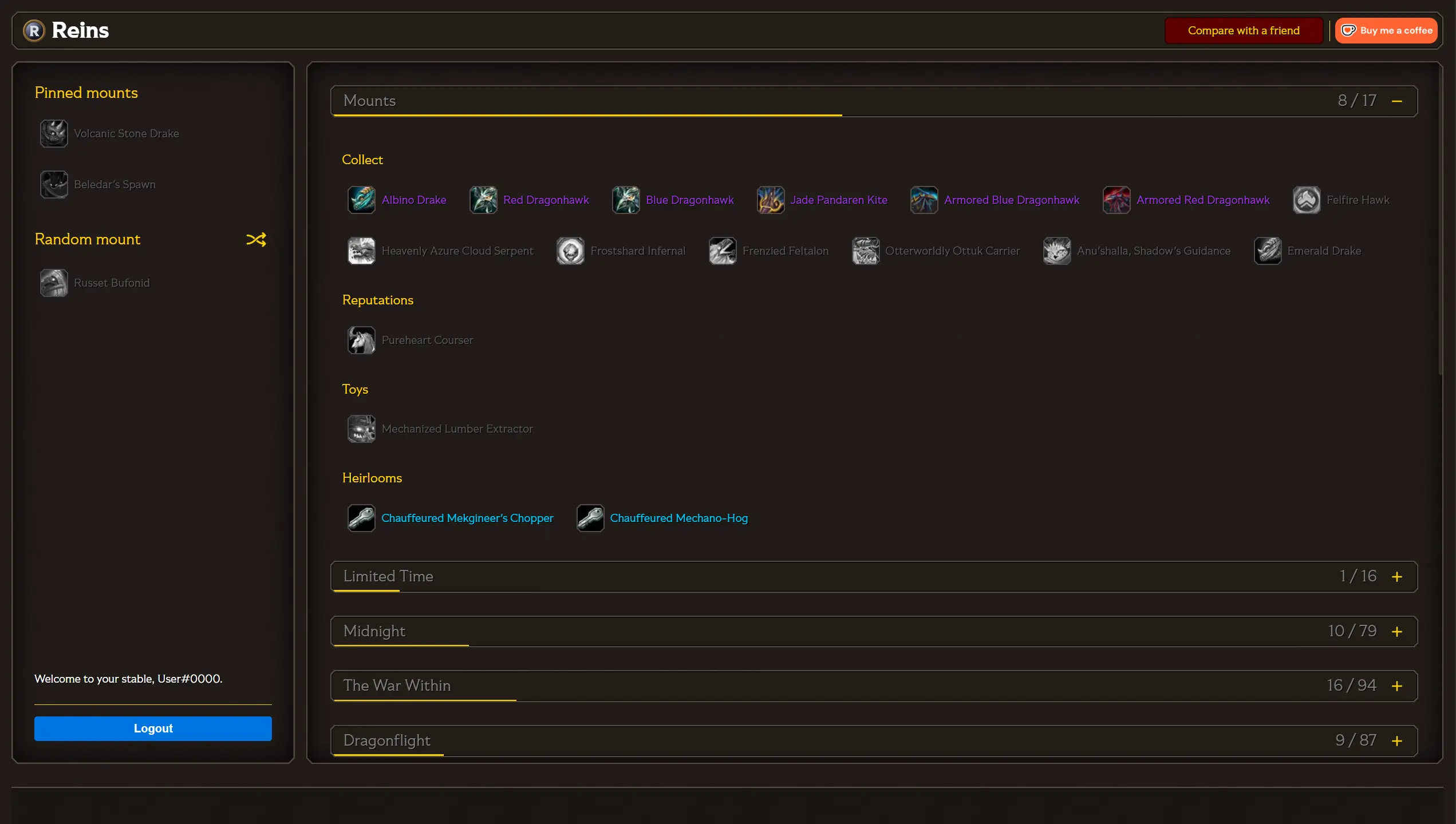Click the 8 / 17 mounts count
The width and height of the screenshot is (1456, 824).
(x=1357, y=101)
